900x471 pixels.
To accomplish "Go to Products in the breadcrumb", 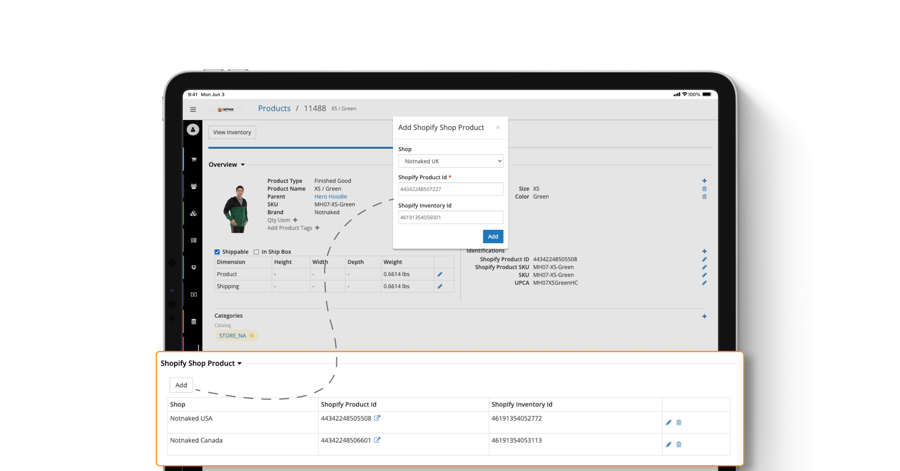I will (274, 109).
